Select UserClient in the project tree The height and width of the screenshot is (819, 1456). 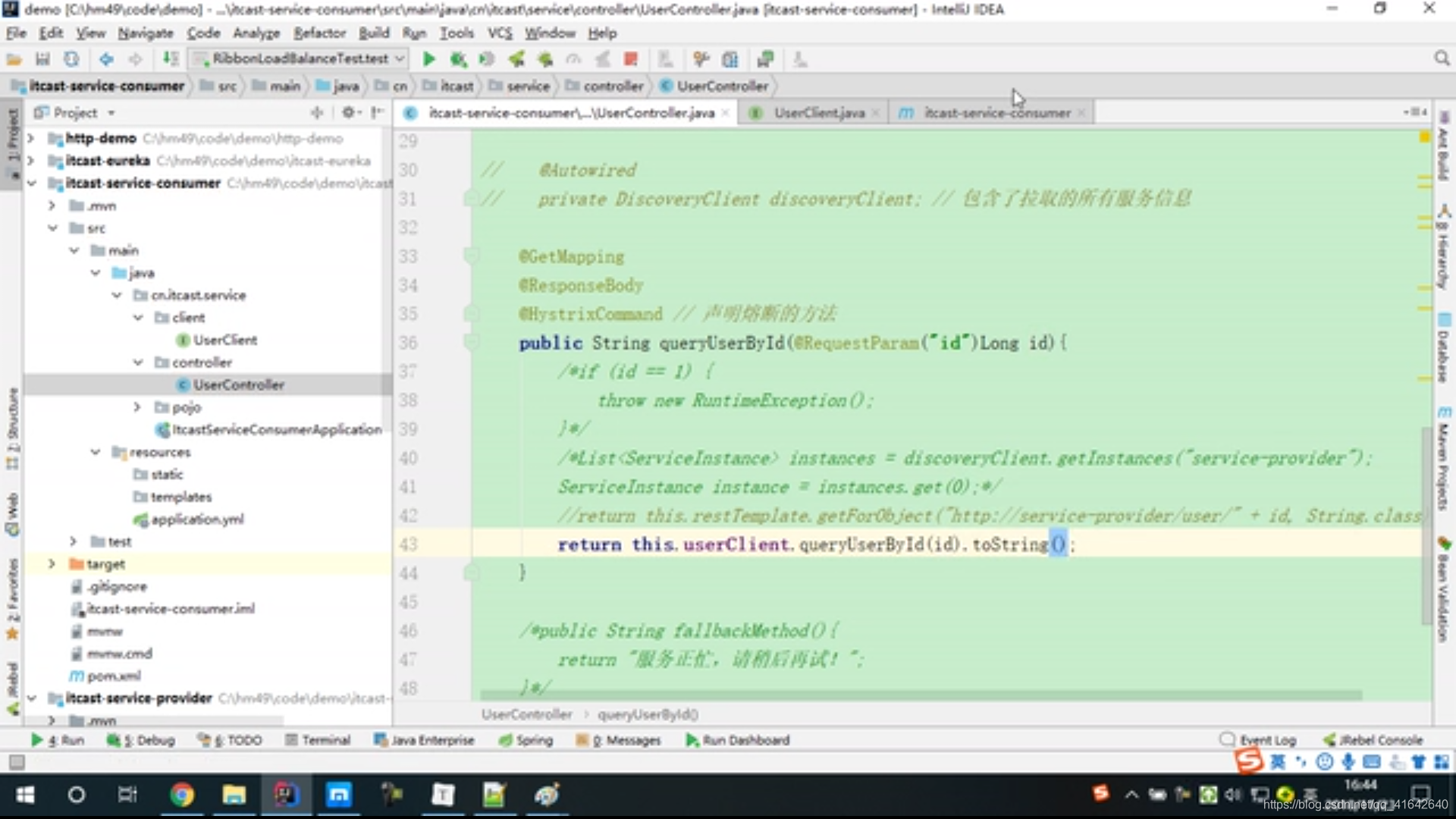pyautogui.click(x=224, y=340)
